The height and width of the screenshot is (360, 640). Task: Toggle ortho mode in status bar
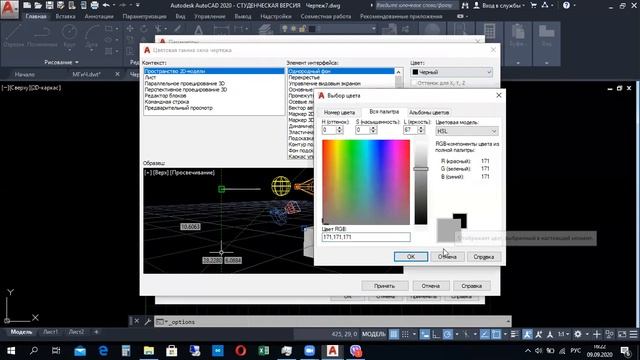(x=436, y=334)
